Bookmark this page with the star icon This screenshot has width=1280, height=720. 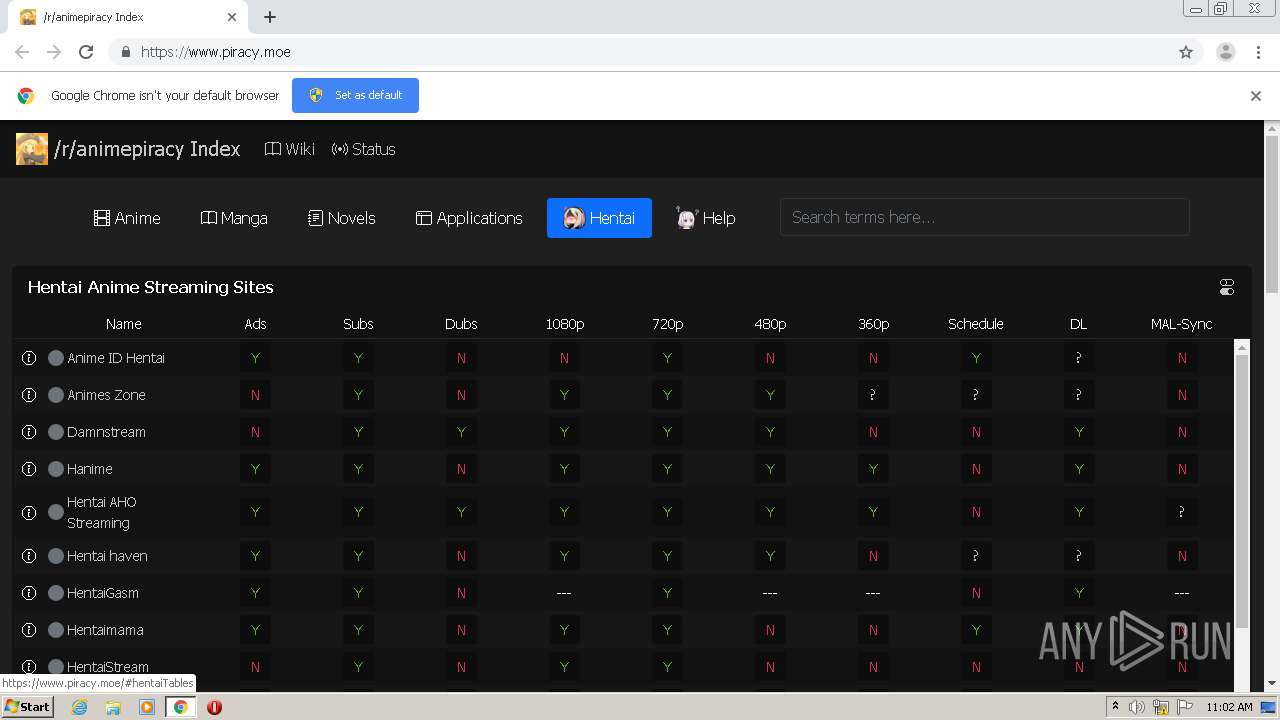(x=1186, y=52)
